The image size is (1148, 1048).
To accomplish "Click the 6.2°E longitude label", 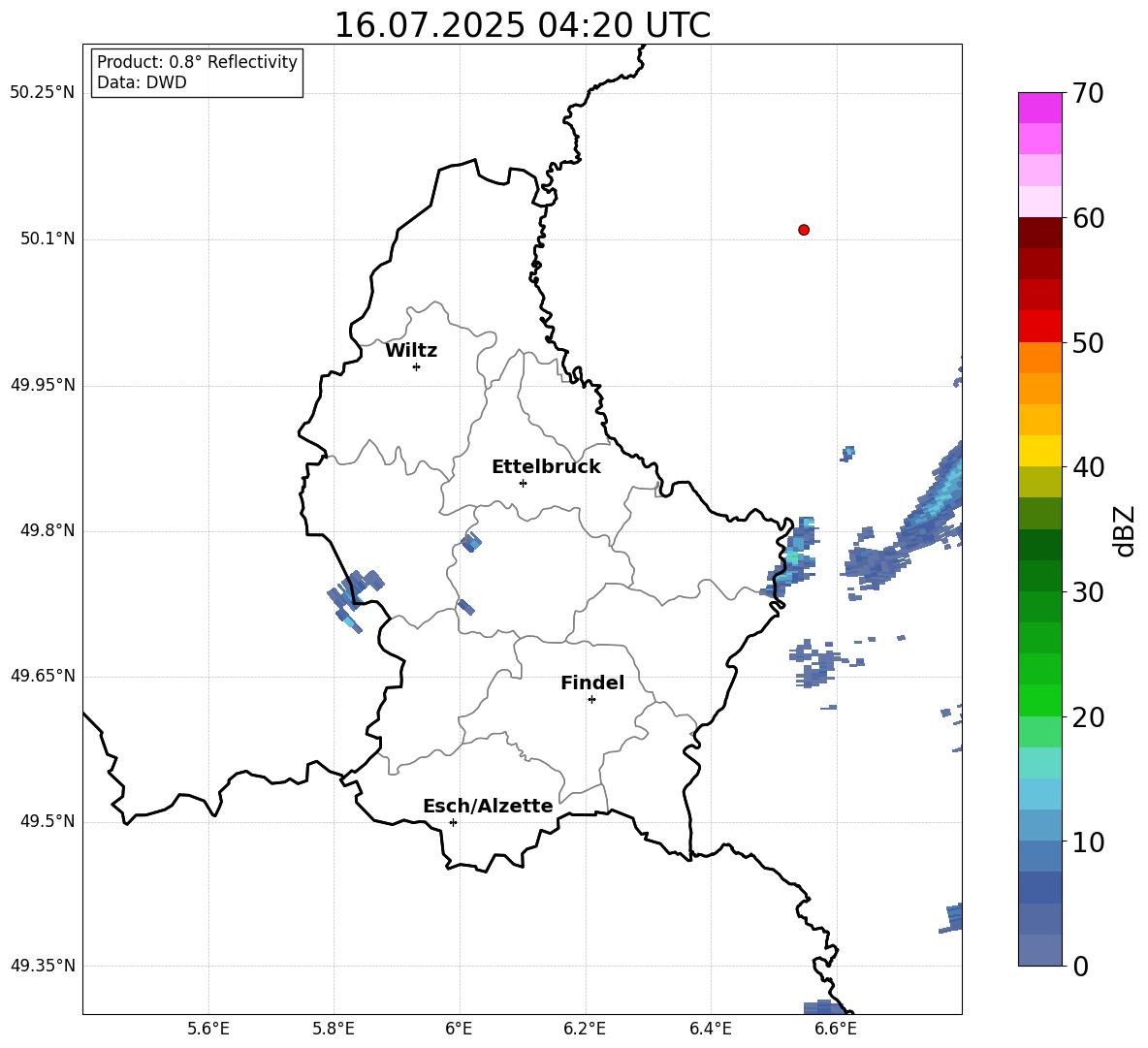I will (x=585, y=1029).
